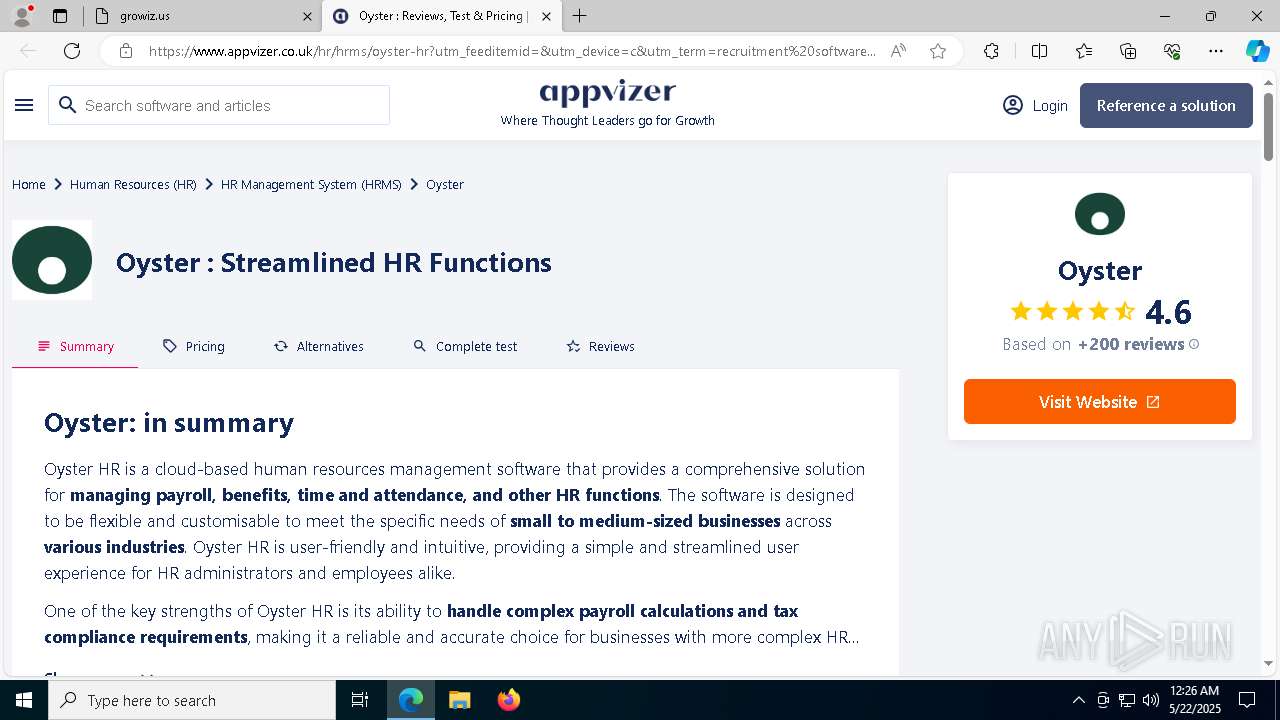The image size is (1280, 720).
Task: Click the star rating in sidebar
Action: tap(1073, 311)
